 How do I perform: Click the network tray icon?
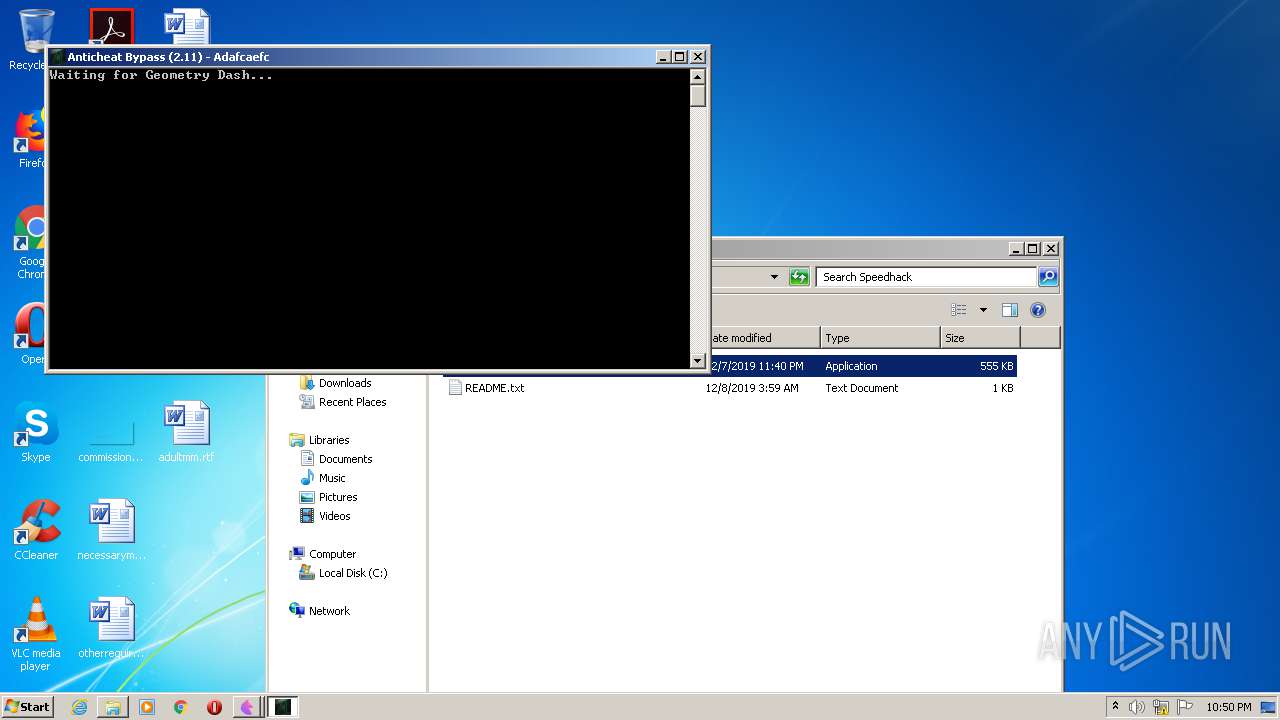(1160, 707)
